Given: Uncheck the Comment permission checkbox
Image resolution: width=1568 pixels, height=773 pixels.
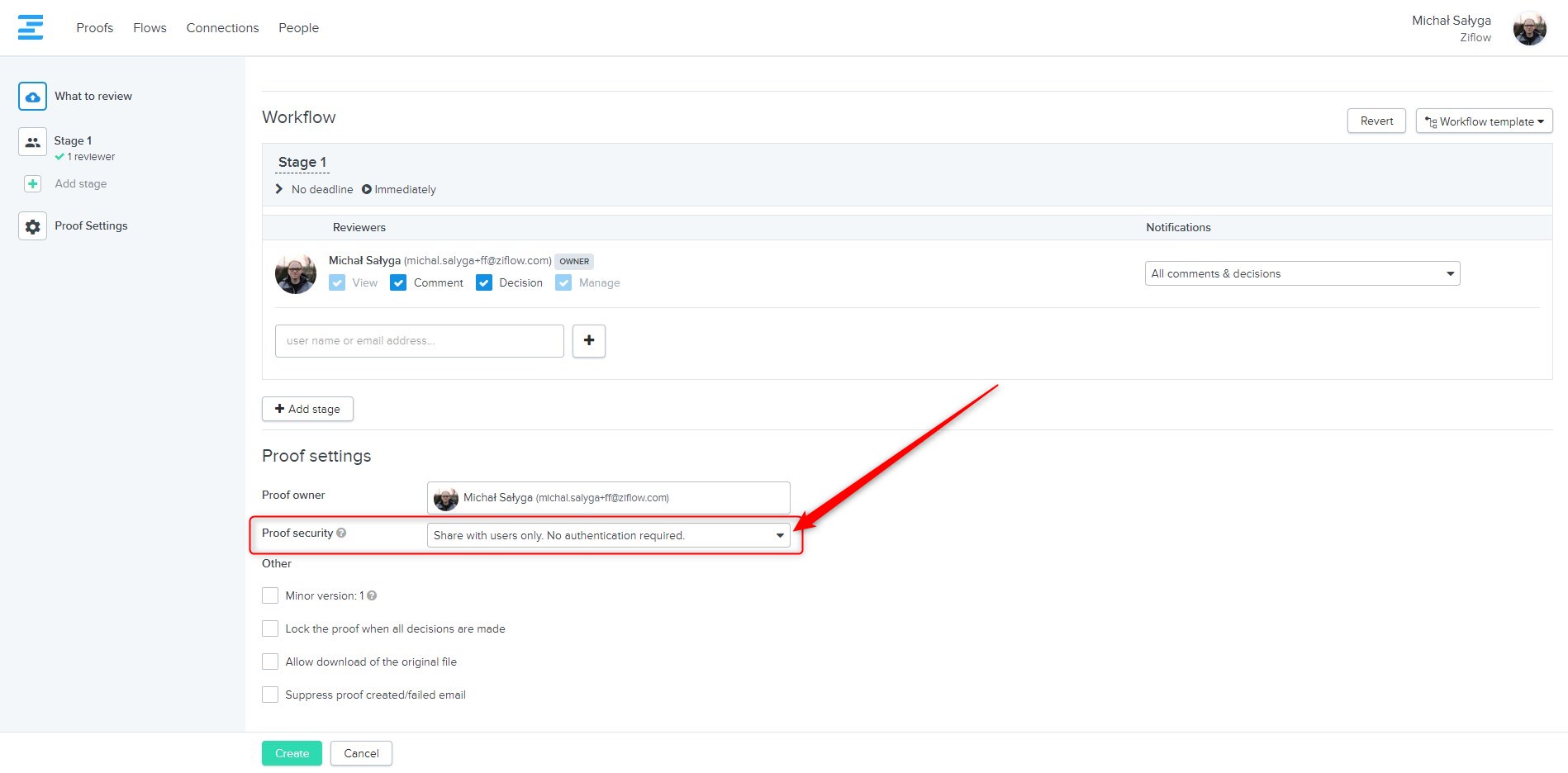Looking at the screenshot, I should tap(398, 283).
